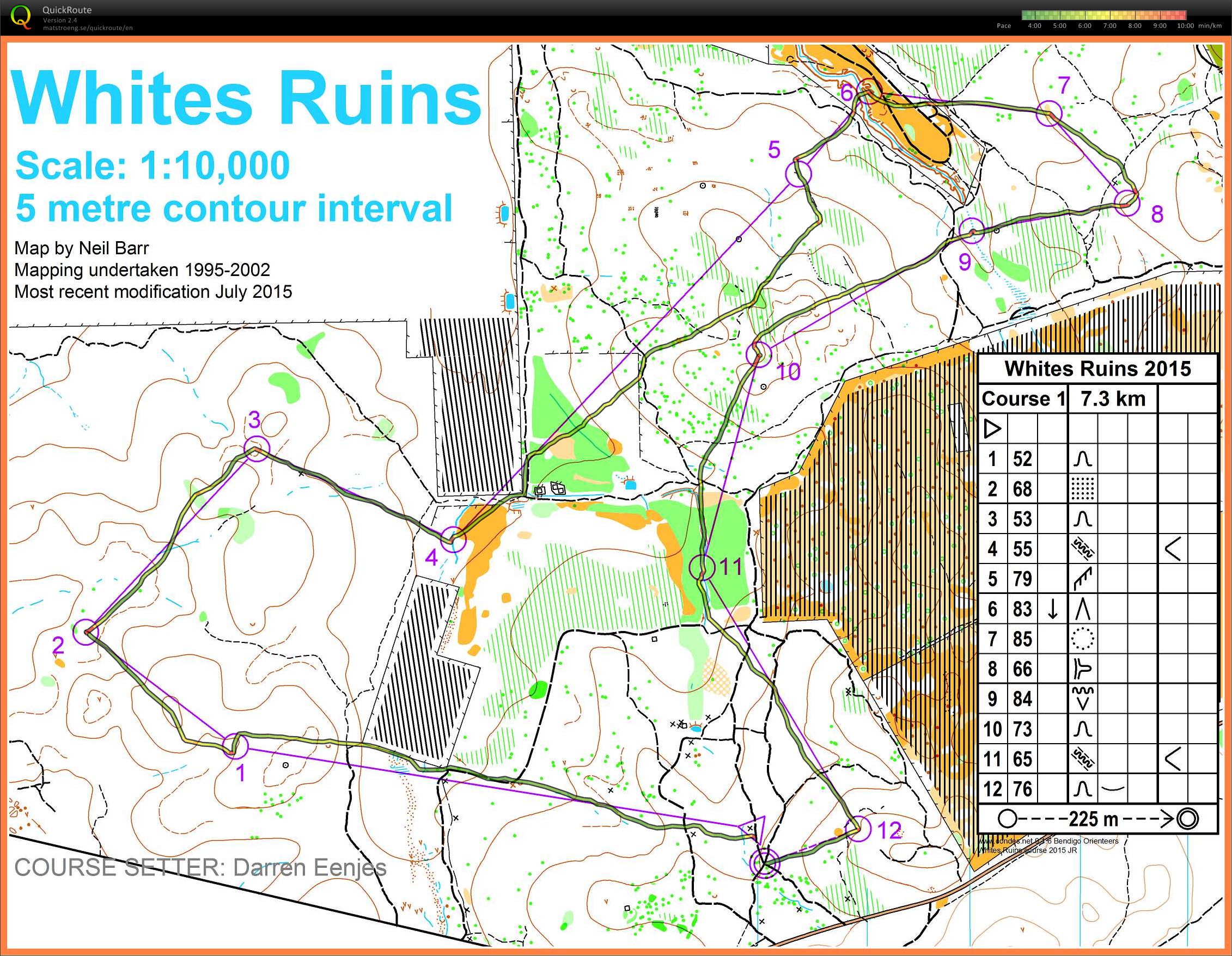Click control circle 11 on the map
Screen dimensions: 1232x956
(703, 567)
